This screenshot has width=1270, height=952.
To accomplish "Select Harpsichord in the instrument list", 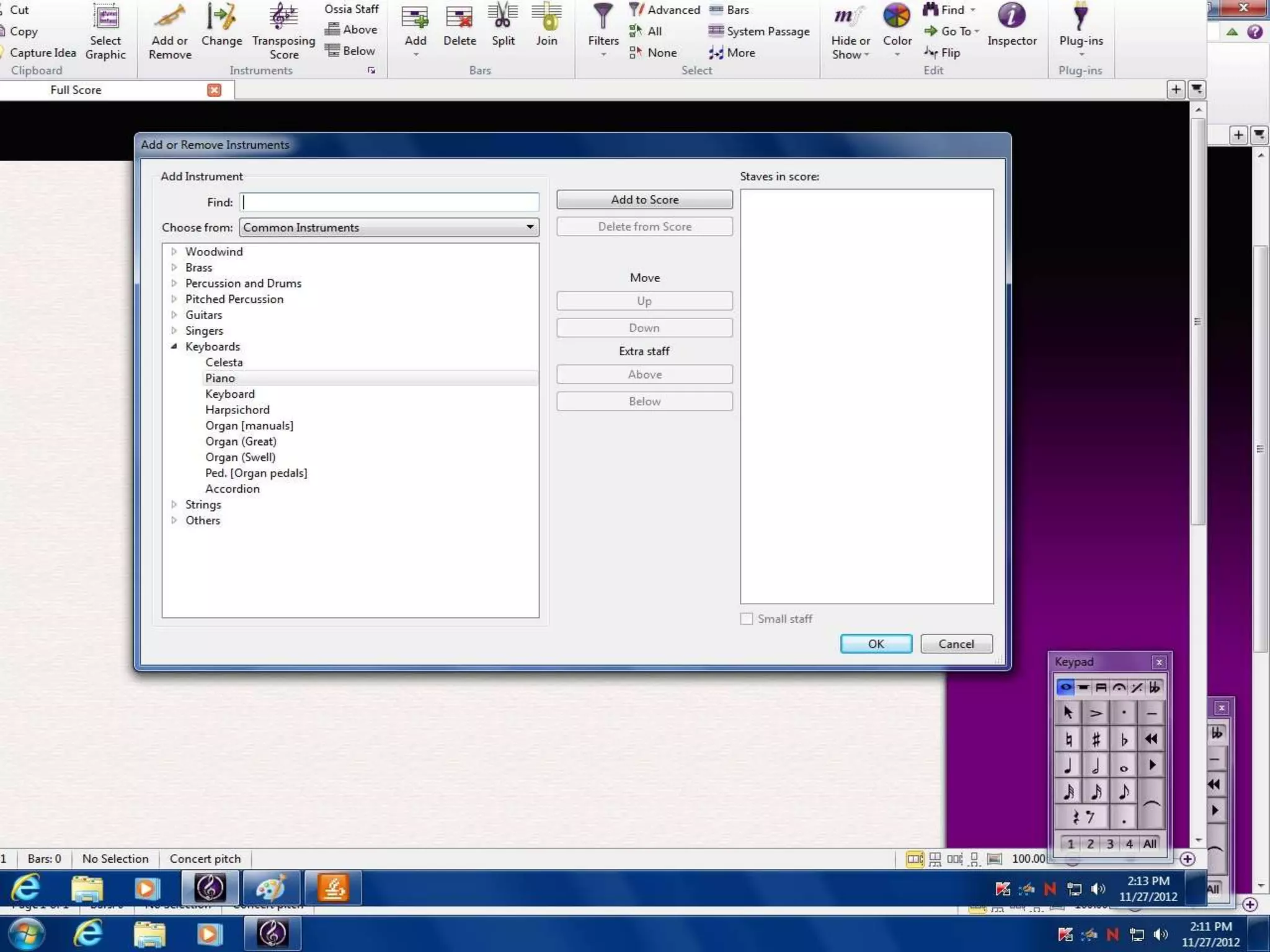I will [x=238, y=410].
